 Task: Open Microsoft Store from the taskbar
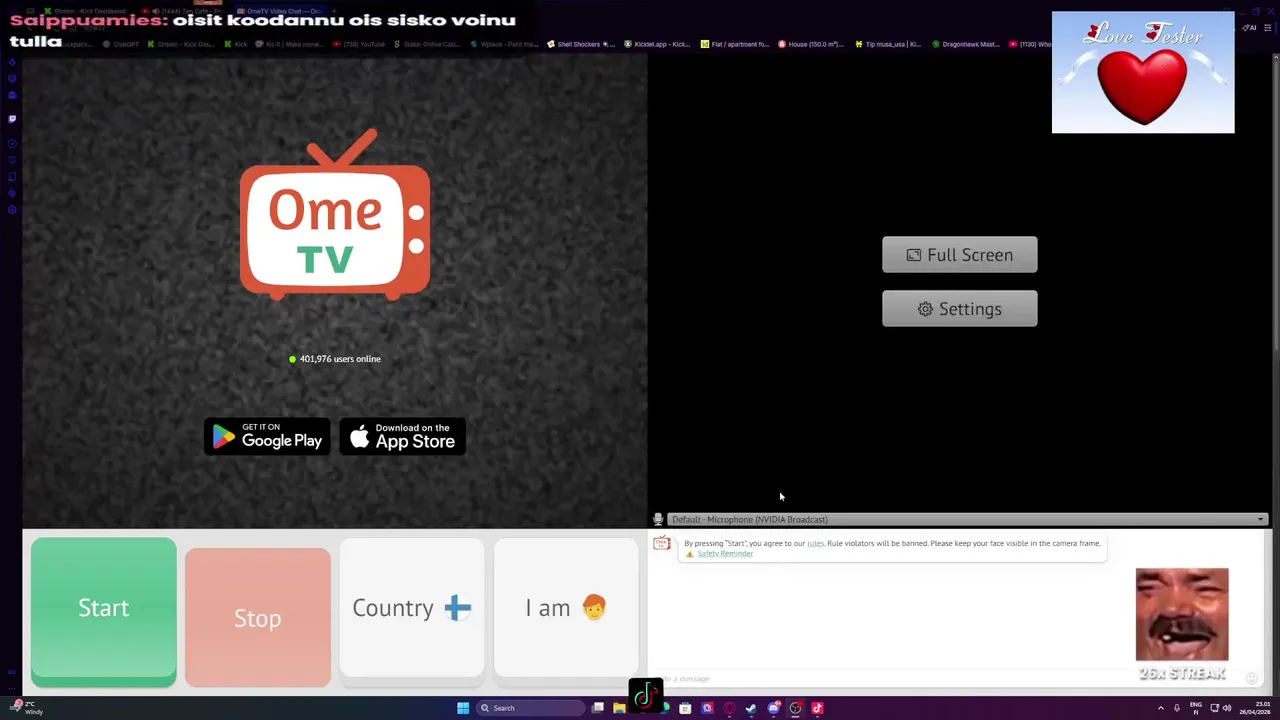point(685,708)
